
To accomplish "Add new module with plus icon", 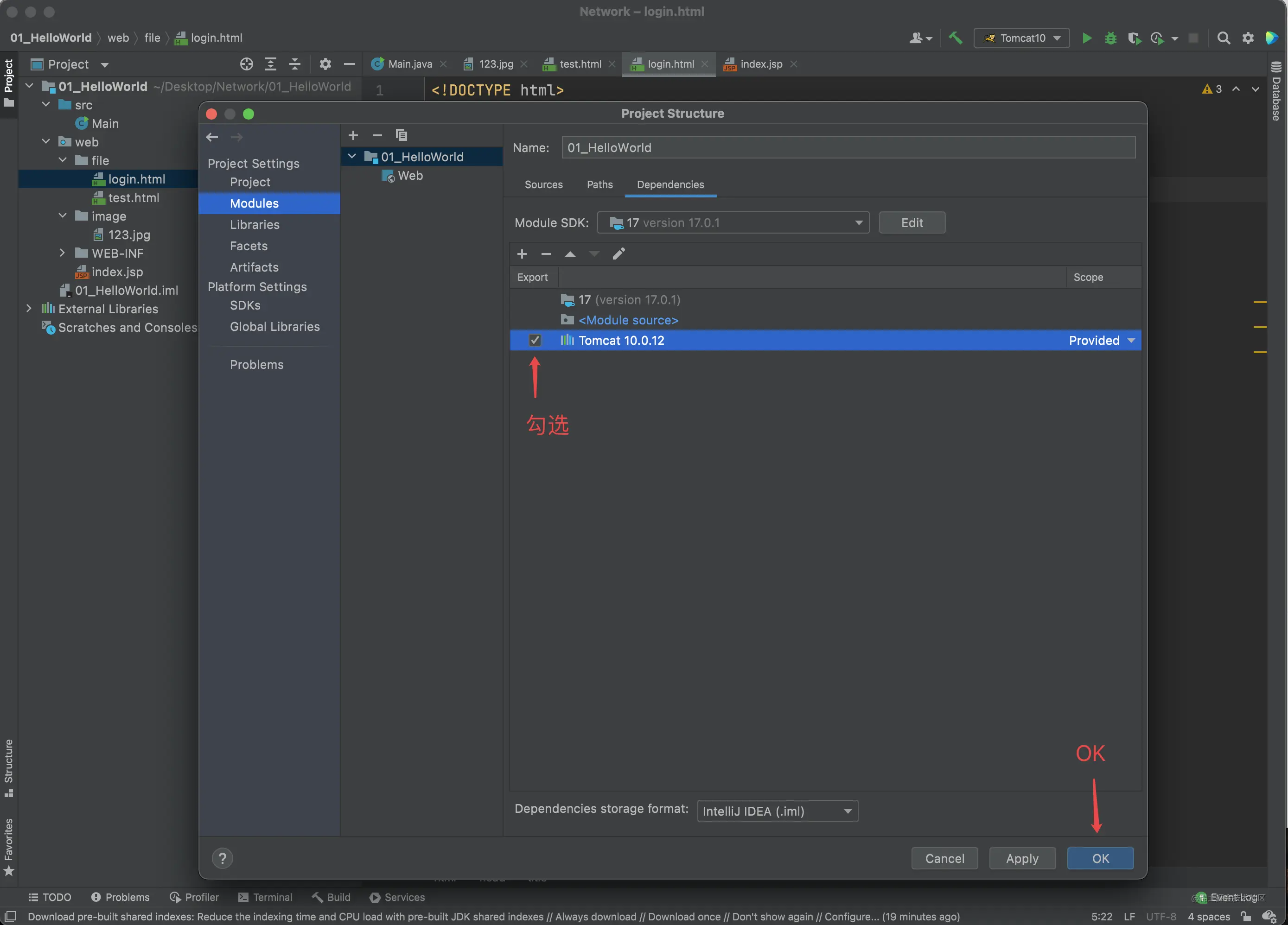I will (x=353, y=135).
